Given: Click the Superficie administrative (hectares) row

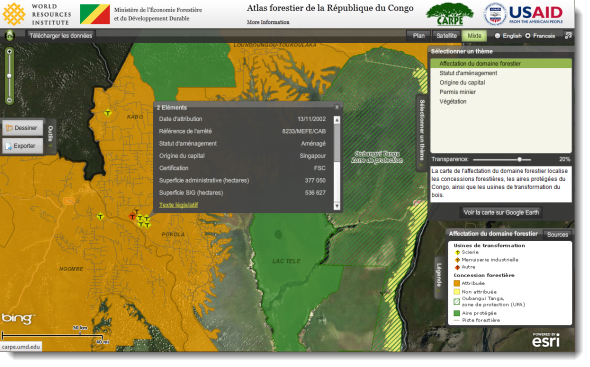Looking at the screenshot, I should (x=242, y=181).
